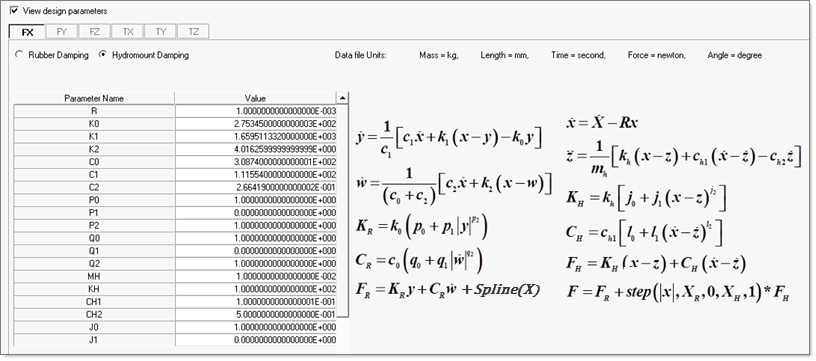
Task: Click the Parameter Name column header
Action: click(94, 98)
